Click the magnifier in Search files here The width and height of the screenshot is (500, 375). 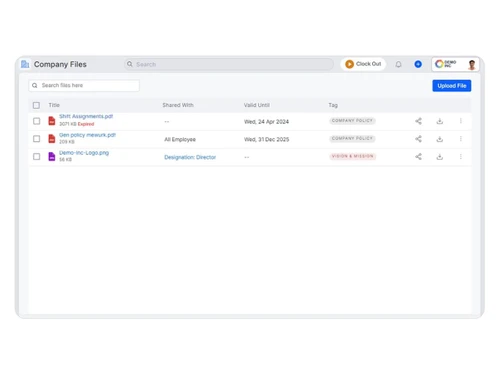click(35, 86)
